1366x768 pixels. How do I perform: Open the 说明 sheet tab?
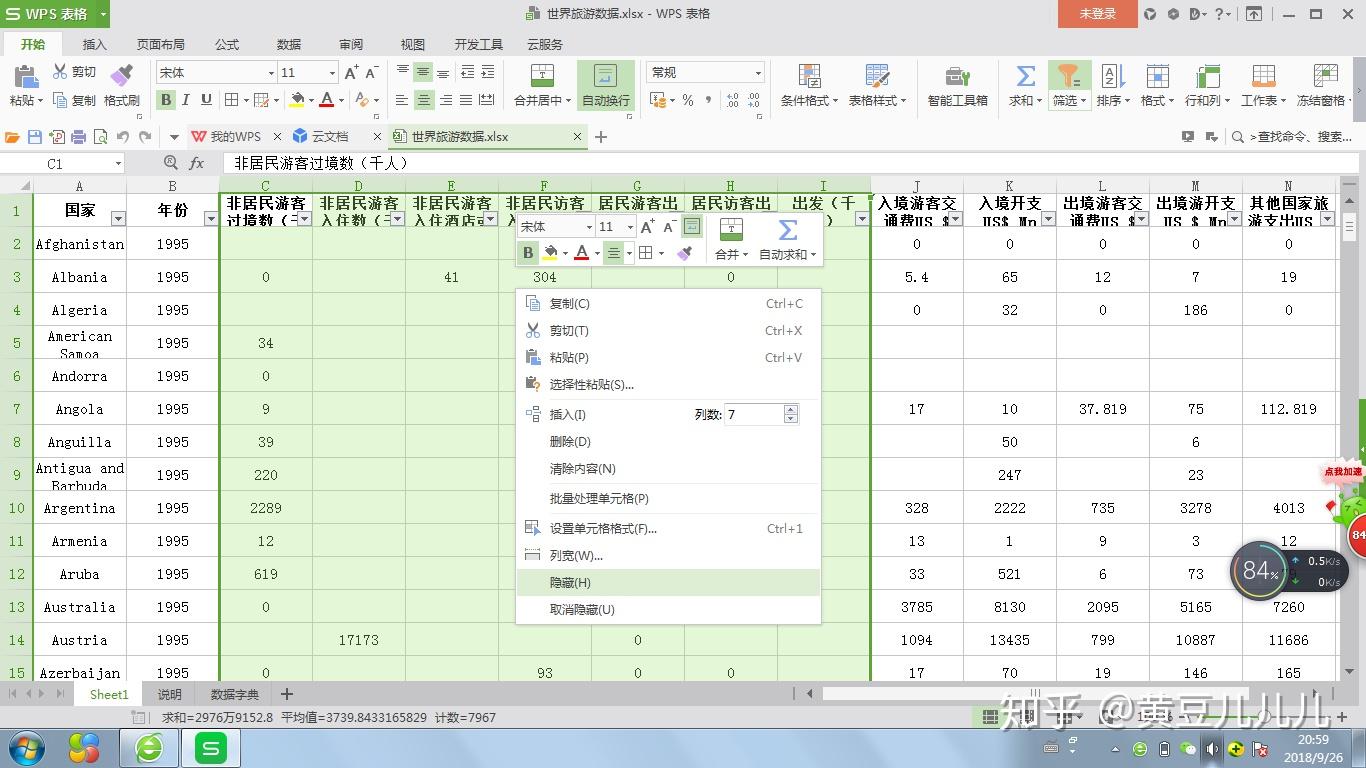[x=169, y=694]
